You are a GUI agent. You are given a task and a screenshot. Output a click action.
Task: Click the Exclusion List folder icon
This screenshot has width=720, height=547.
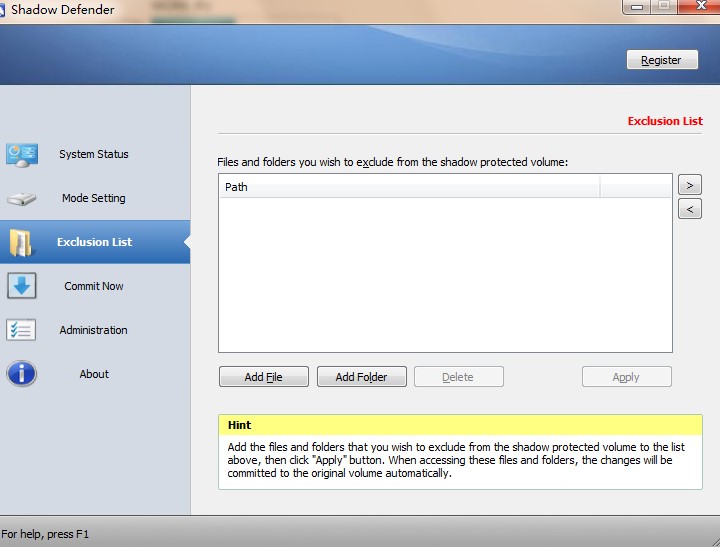click(x=20, y=242)
